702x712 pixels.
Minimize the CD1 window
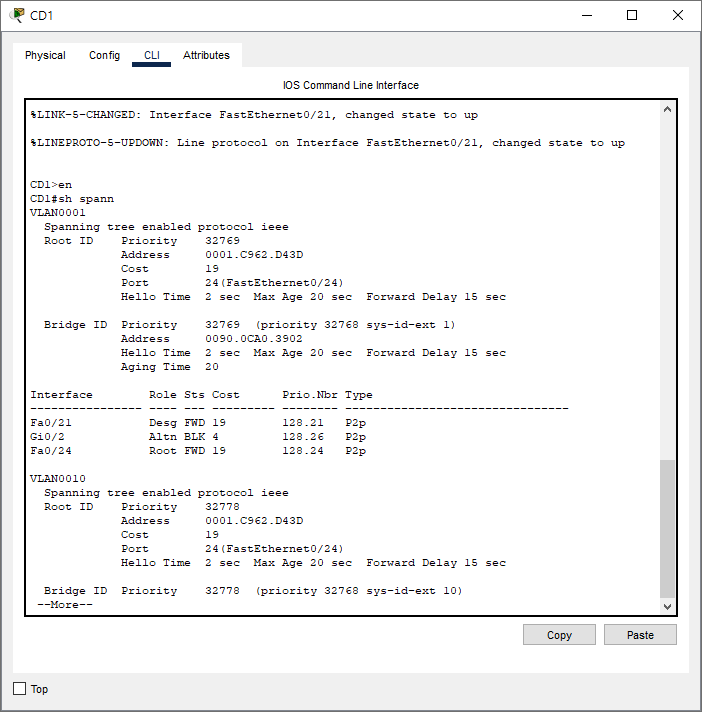[587, 15]
